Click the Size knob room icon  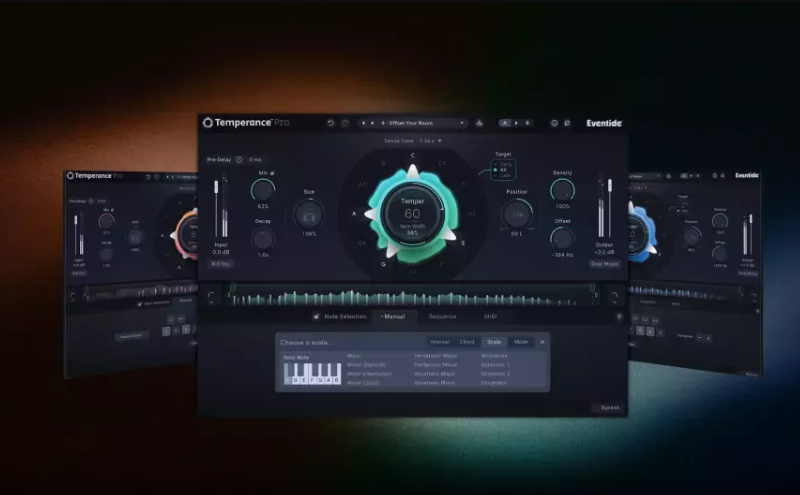pos(309,215)
